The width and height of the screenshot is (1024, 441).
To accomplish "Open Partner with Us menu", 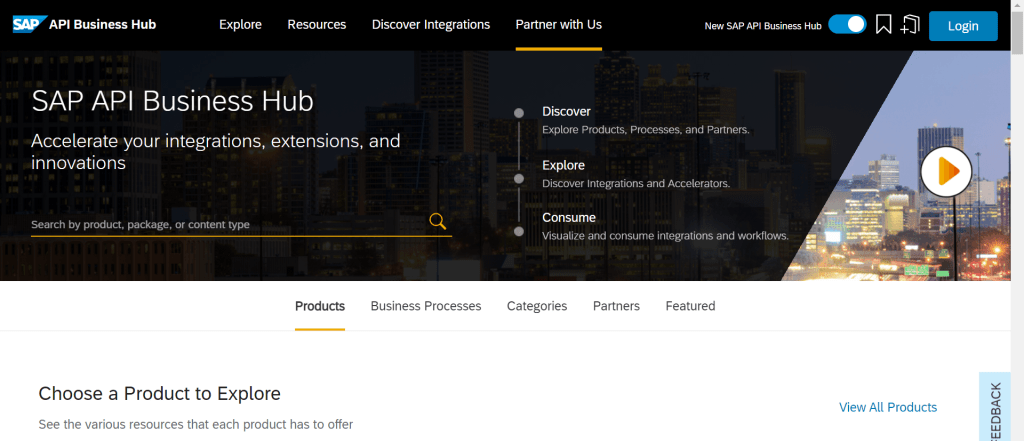I will pos(559,25).
